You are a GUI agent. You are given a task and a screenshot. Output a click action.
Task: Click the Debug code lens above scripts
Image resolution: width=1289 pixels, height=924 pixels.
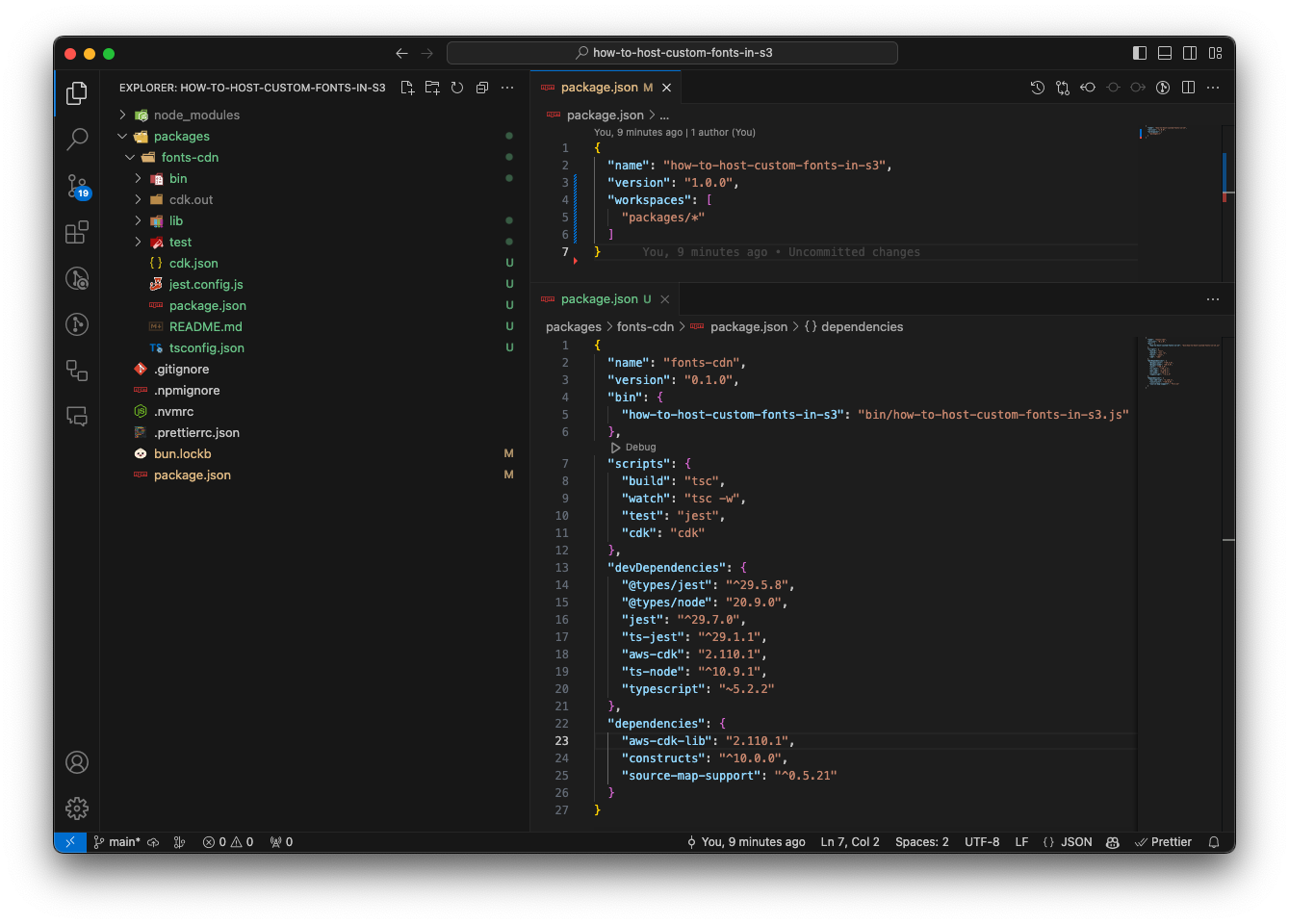[x=640, y=448]
